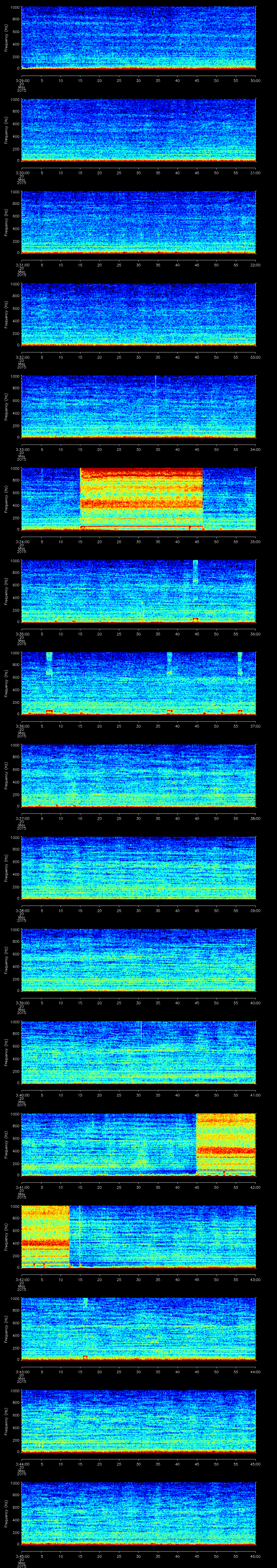
Task: Click the noise burst starting at 45s in 3:41:00 spectrogram
Action: click(225, 1144)
